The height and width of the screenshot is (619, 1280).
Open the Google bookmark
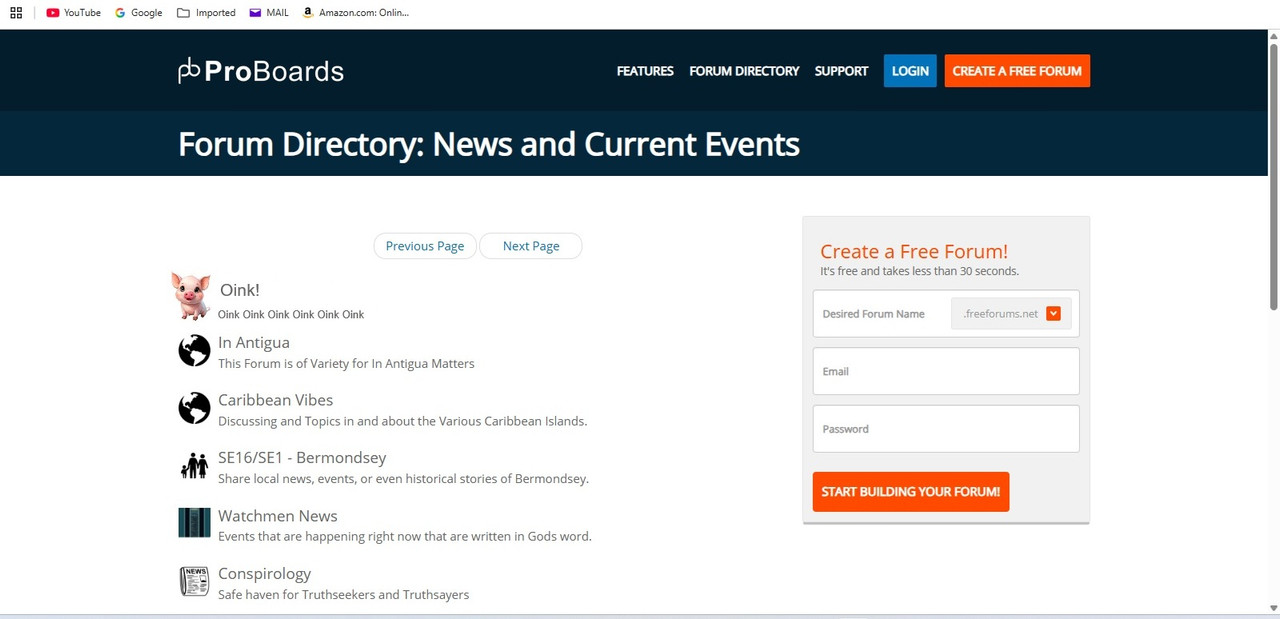pyautogui.click(x=138, y=13)
